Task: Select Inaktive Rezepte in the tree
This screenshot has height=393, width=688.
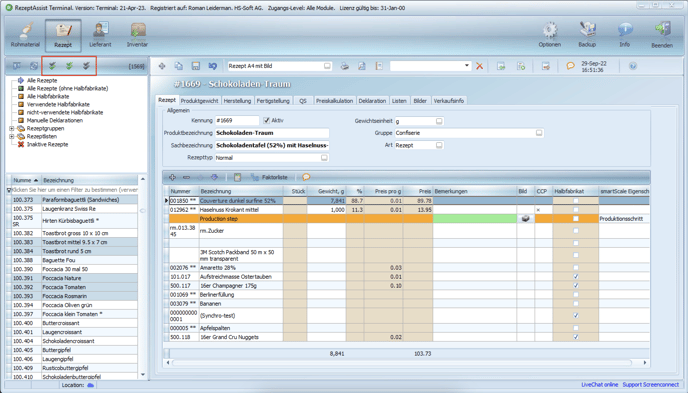Action: (x=47, y=144)
